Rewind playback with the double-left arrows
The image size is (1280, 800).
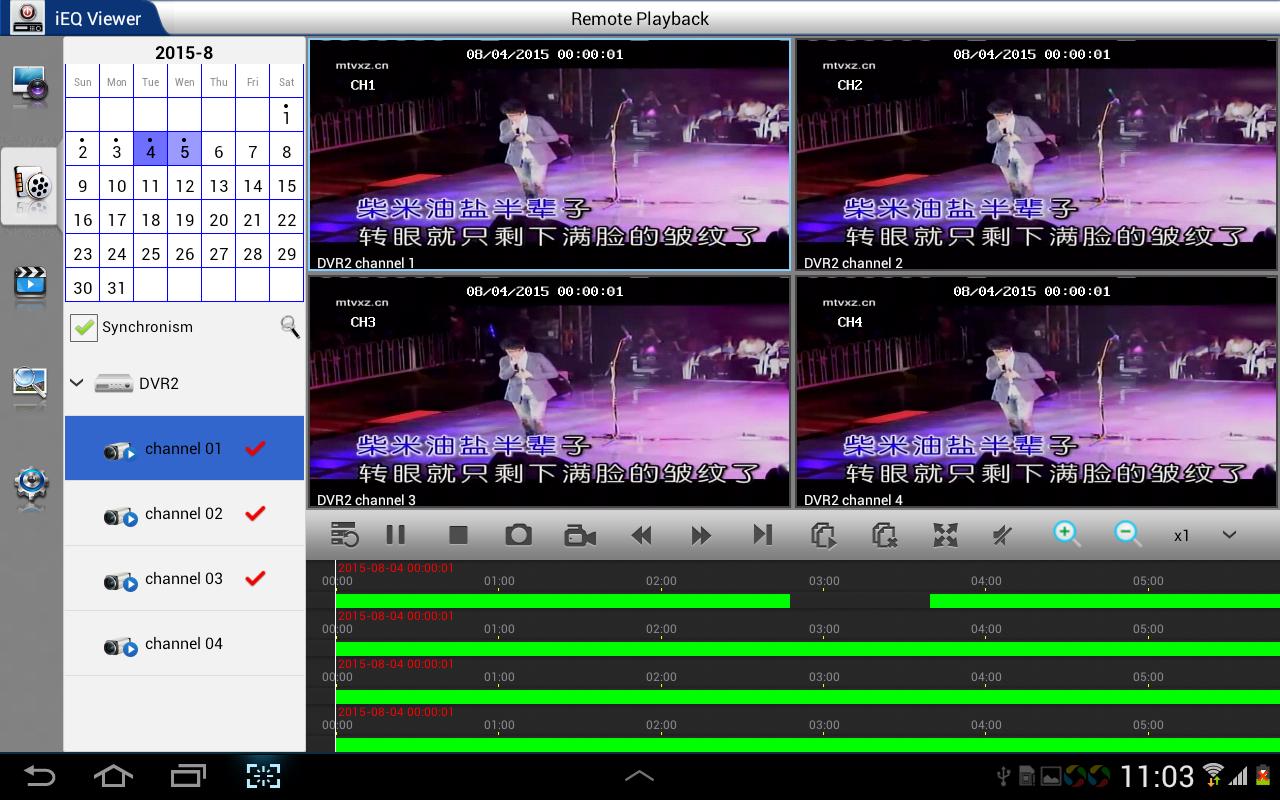click(642, 535)
